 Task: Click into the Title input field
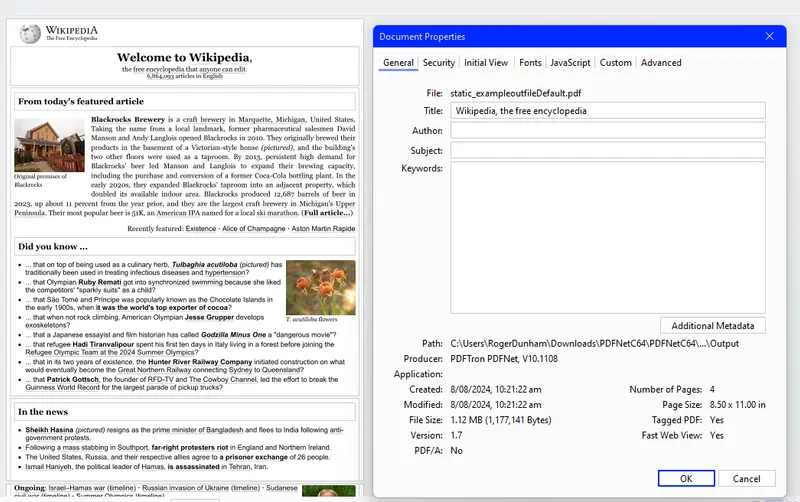tap(608, 111)
